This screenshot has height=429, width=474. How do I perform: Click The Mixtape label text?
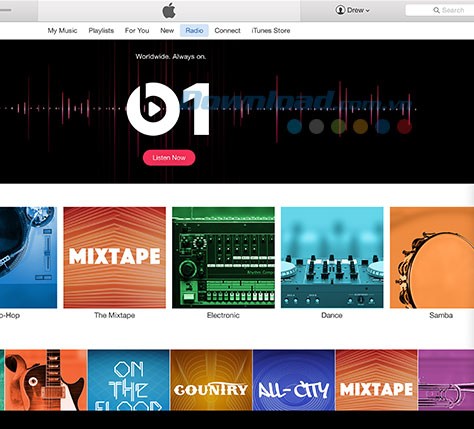(115, 315)
